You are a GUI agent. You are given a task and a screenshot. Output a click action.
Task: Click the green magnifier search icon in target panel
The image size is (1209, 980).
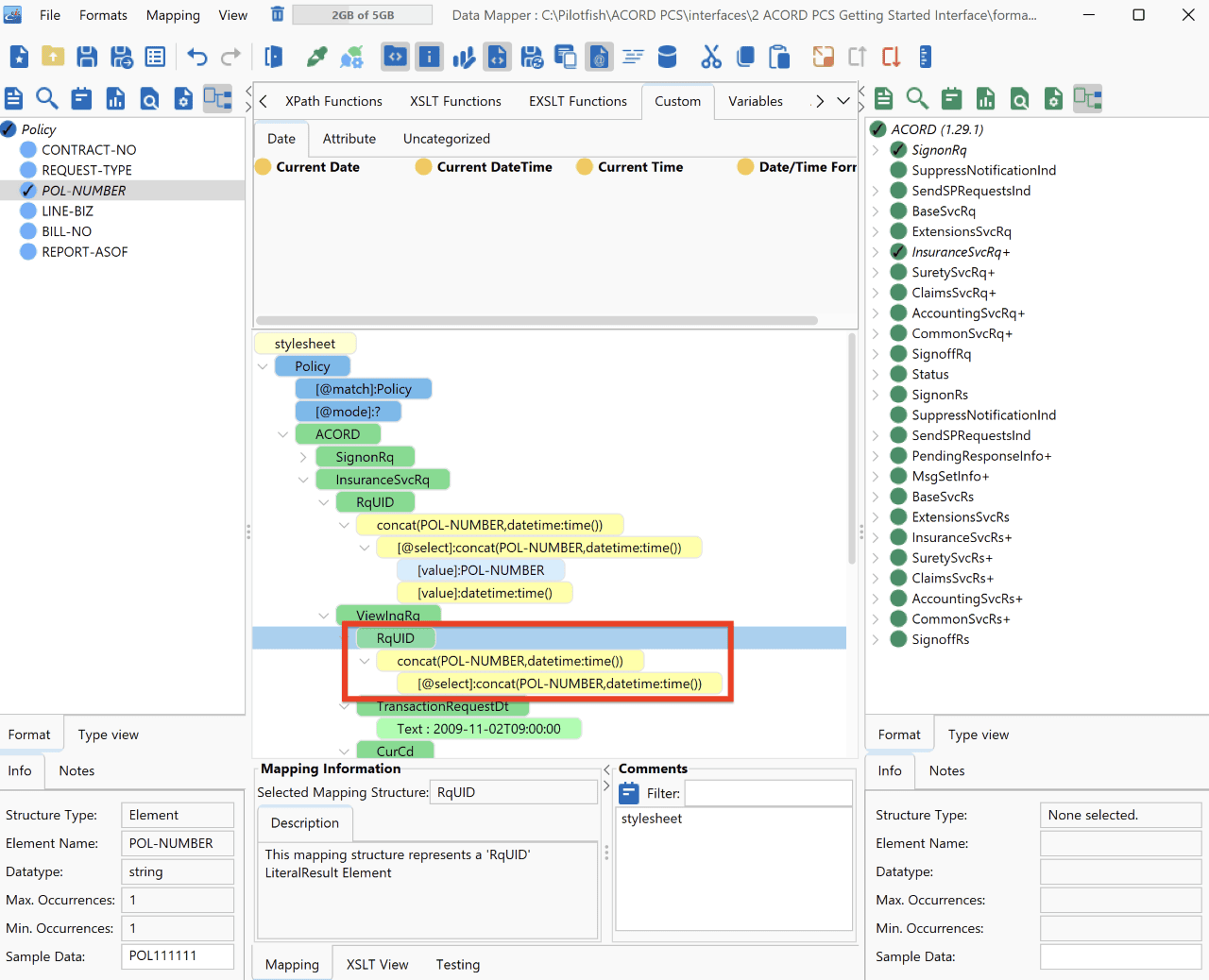[x=917, y=98]
